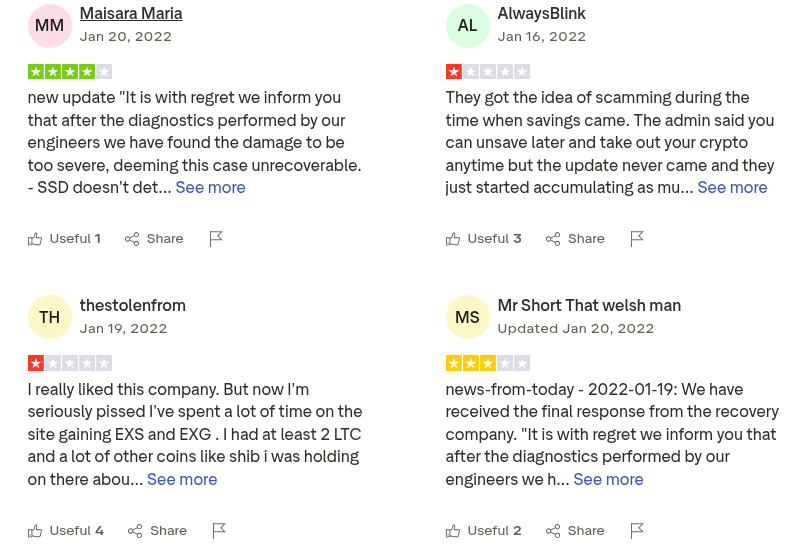Flag thestolenfrom's review
Image resolution: width=804 pixels, height=545 pixels.
[x=219, y=531]
